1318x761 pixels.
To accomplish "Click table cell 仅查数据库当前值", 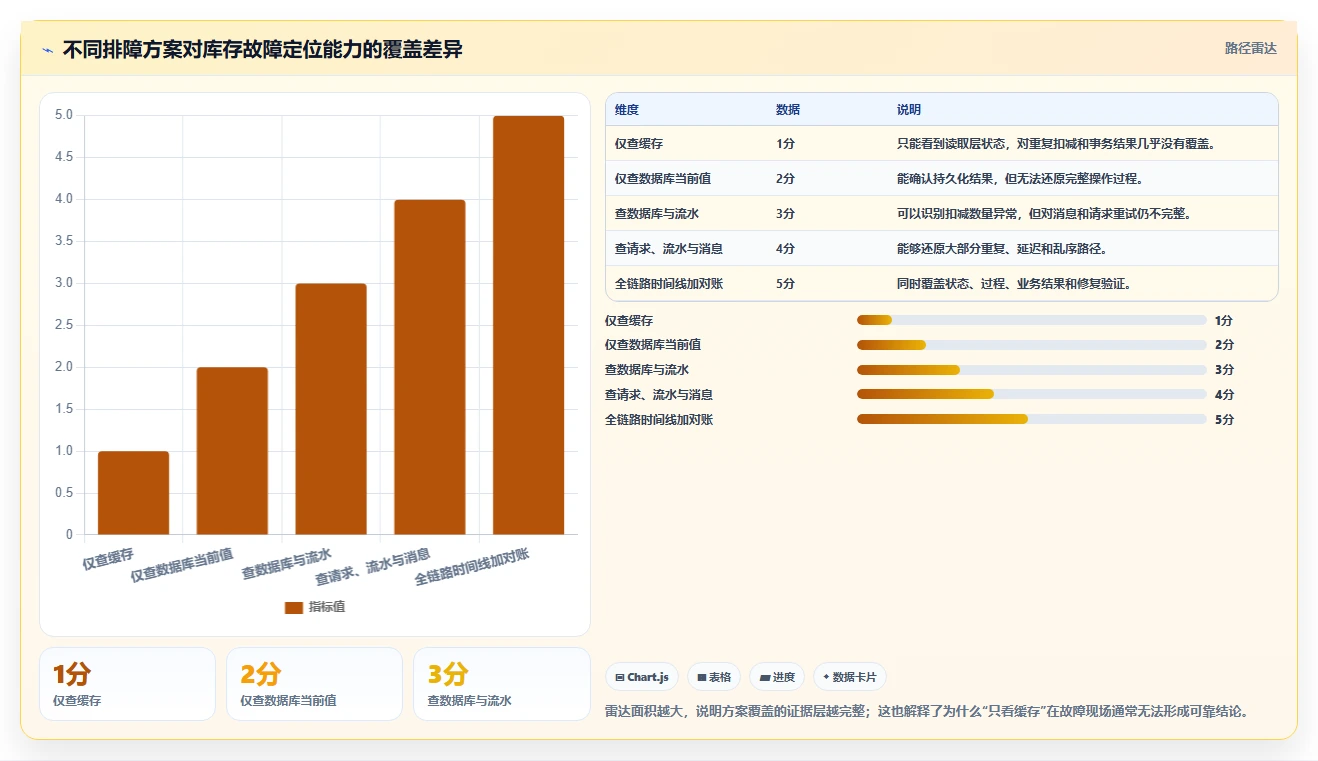I will pyautogui.click(x=663, y=179).
